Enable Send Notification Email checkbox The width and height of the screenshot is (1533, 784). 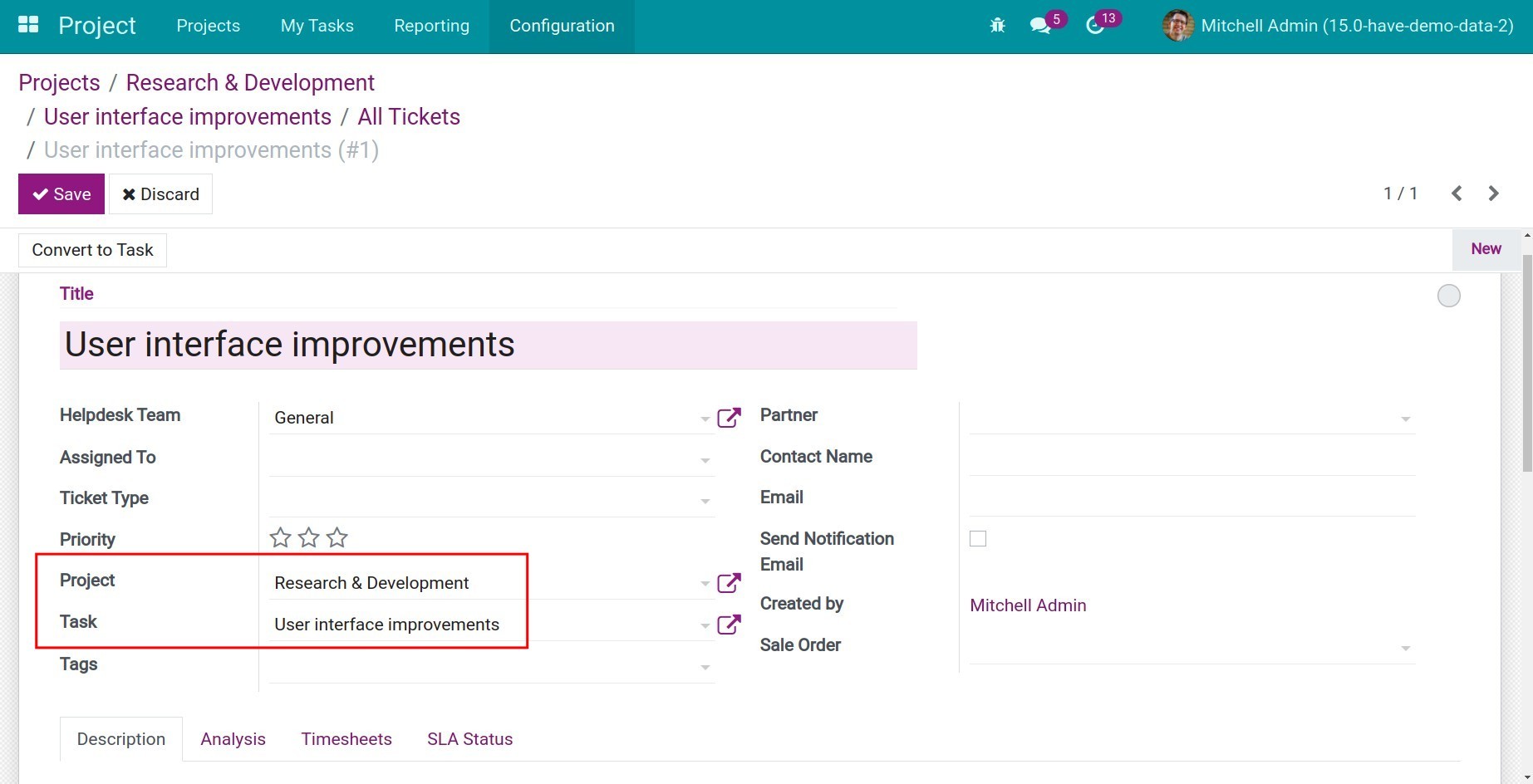click(x=978, y=539)
